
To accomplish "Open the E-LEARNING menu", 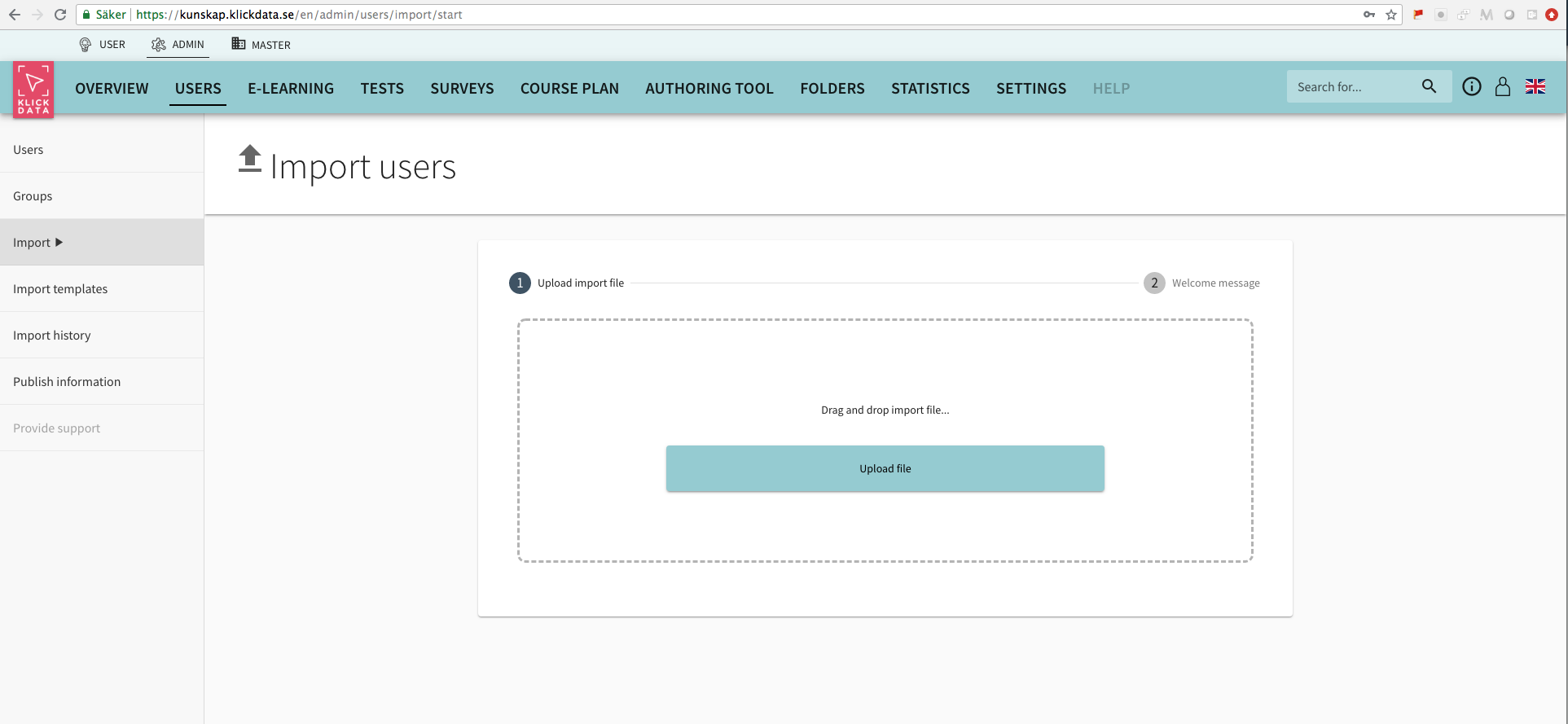I will pyautogui.click(x=291, y=89).
